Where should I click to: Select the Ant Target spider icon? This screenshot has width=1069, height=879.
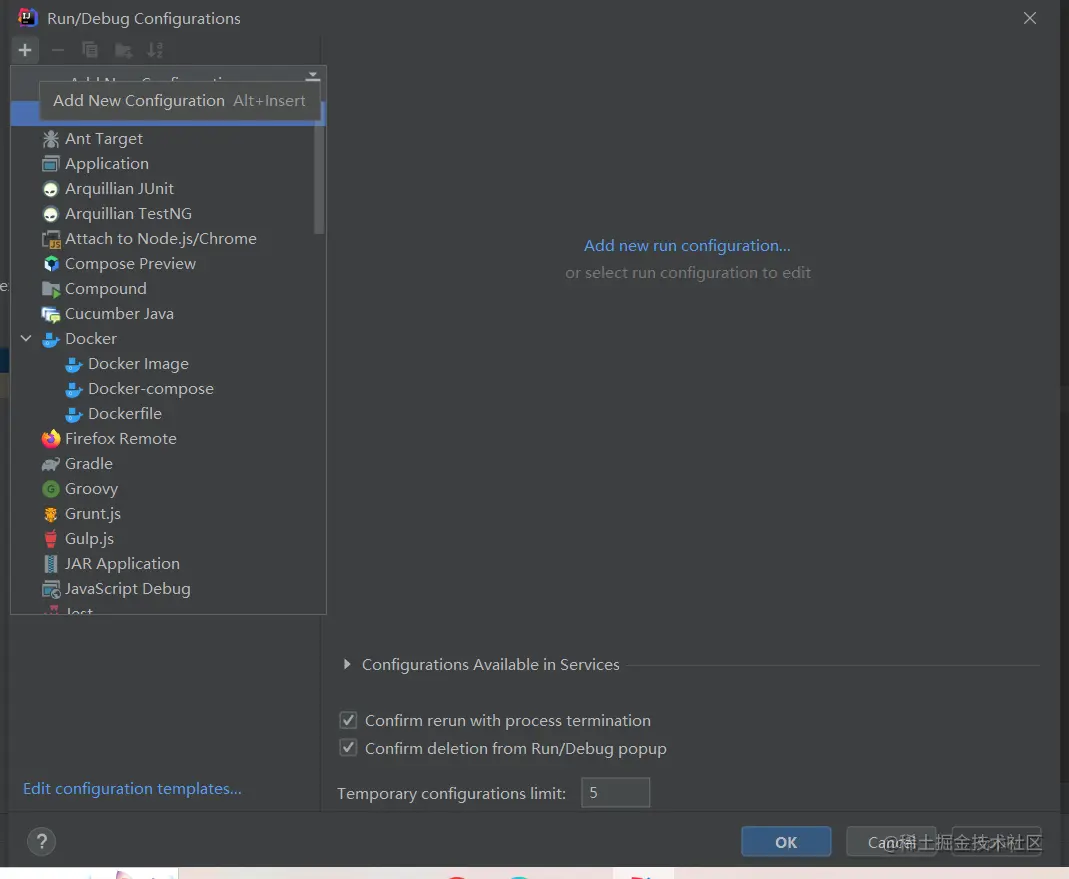point(50,139)
